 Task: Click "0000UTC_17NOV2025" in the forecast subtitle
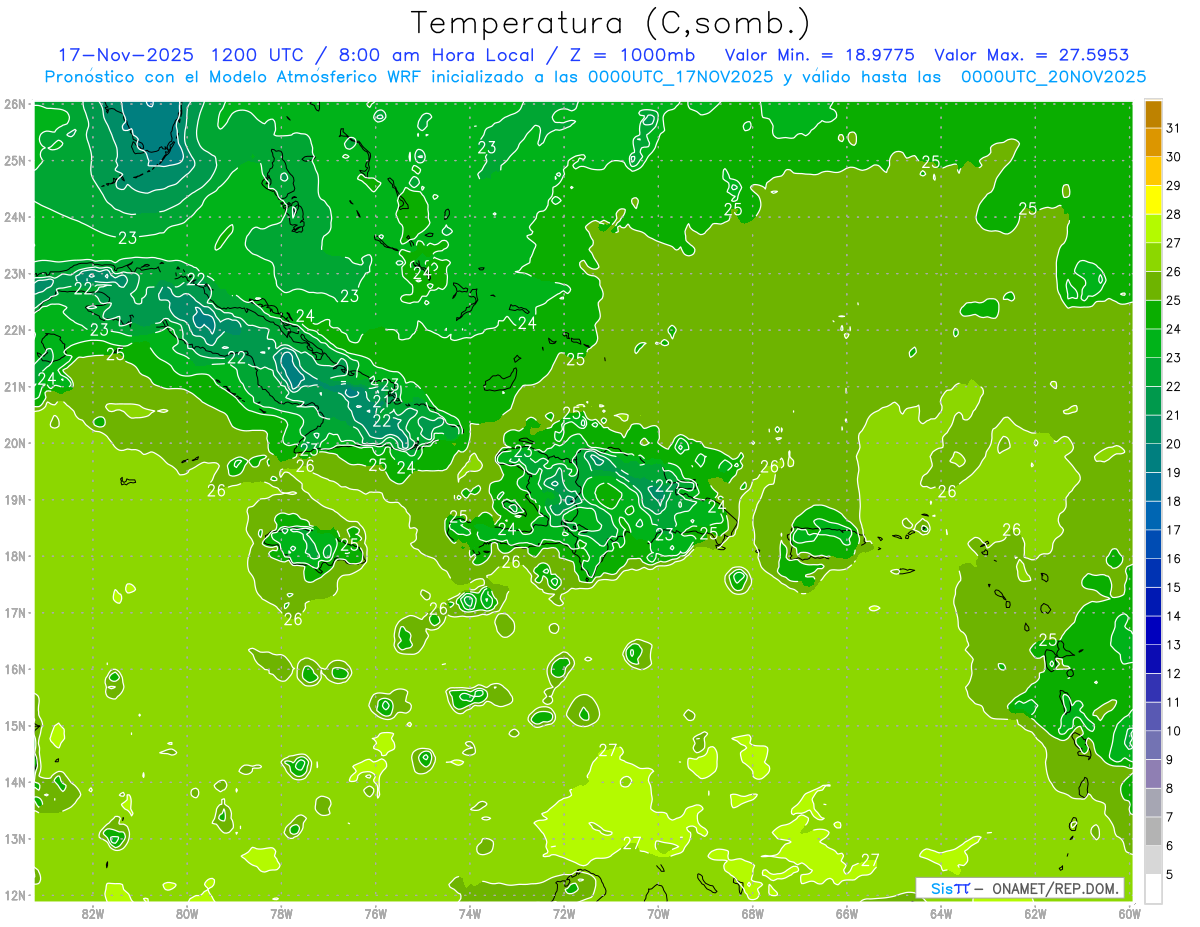pyautogui.click(x=681, y=77)
